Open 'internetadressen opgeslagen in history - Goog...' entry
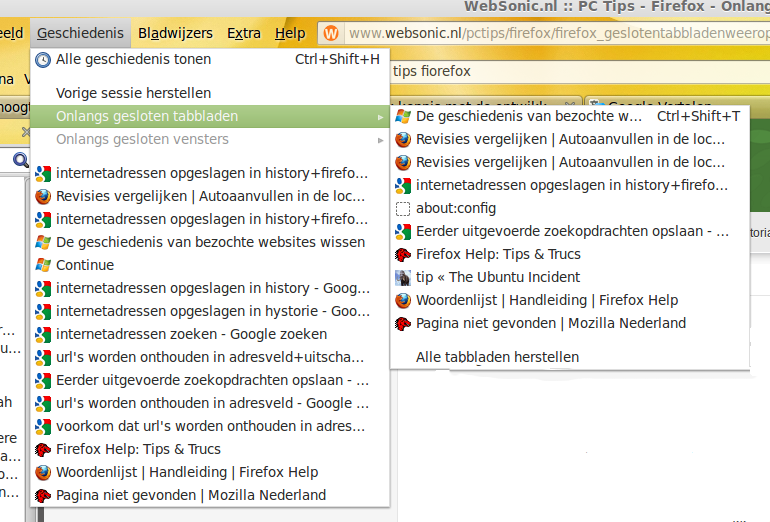The image size is (770, 522). point(210,288)
